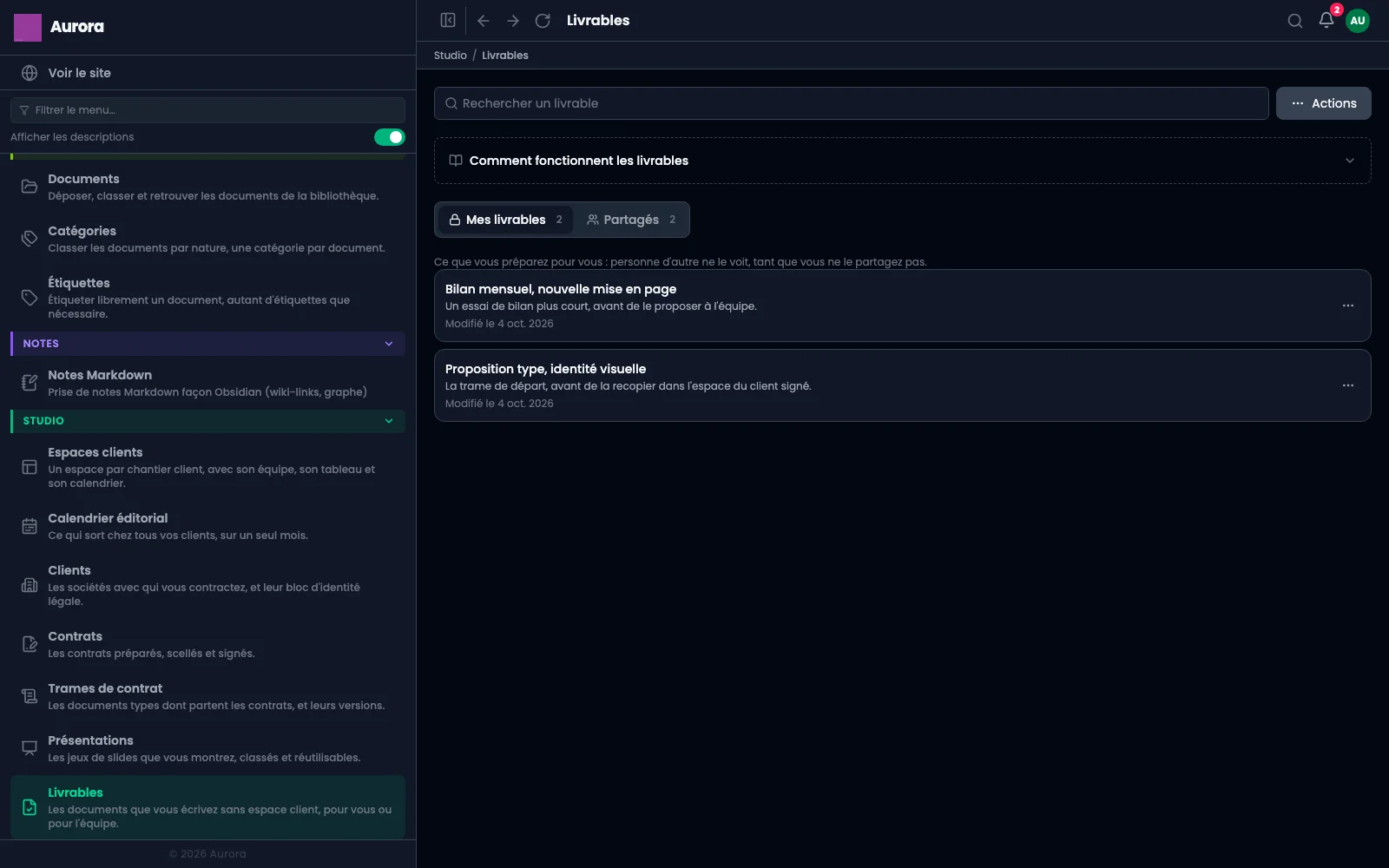Open the Voir le site menu item
1389x868 pixels.
click(x=208, y=73)
